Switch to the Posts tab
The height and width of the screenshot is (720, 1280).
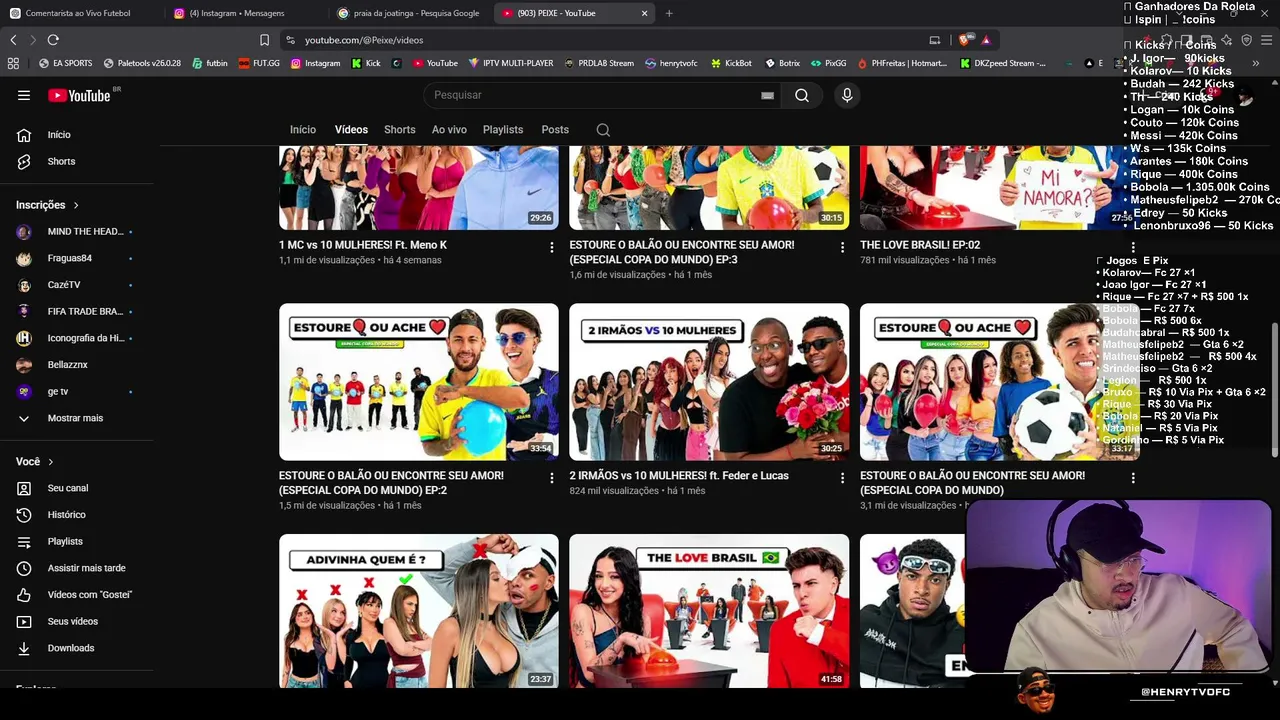[555, 130]
